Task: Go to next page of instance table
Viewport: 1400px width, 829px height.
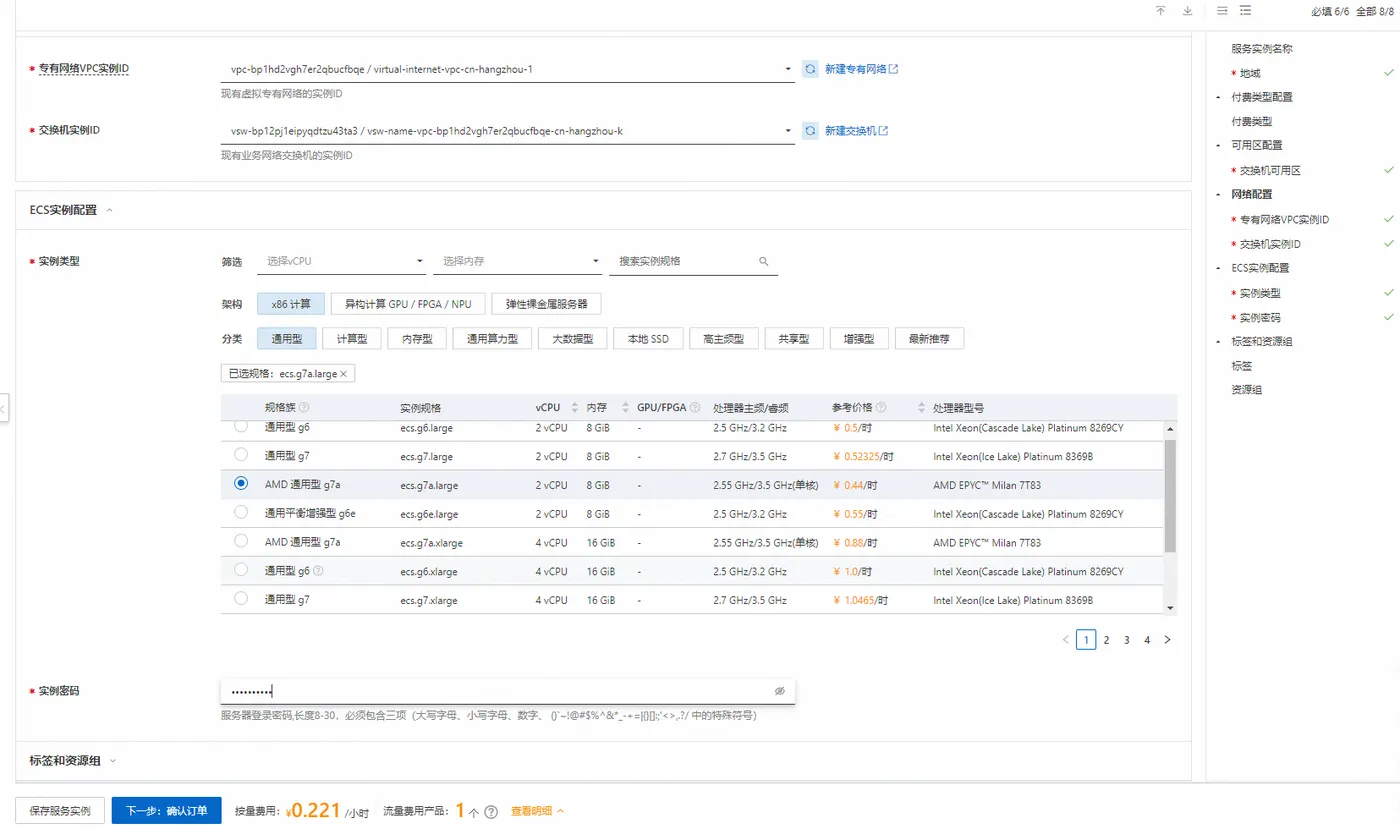Action: point(1167,640)
